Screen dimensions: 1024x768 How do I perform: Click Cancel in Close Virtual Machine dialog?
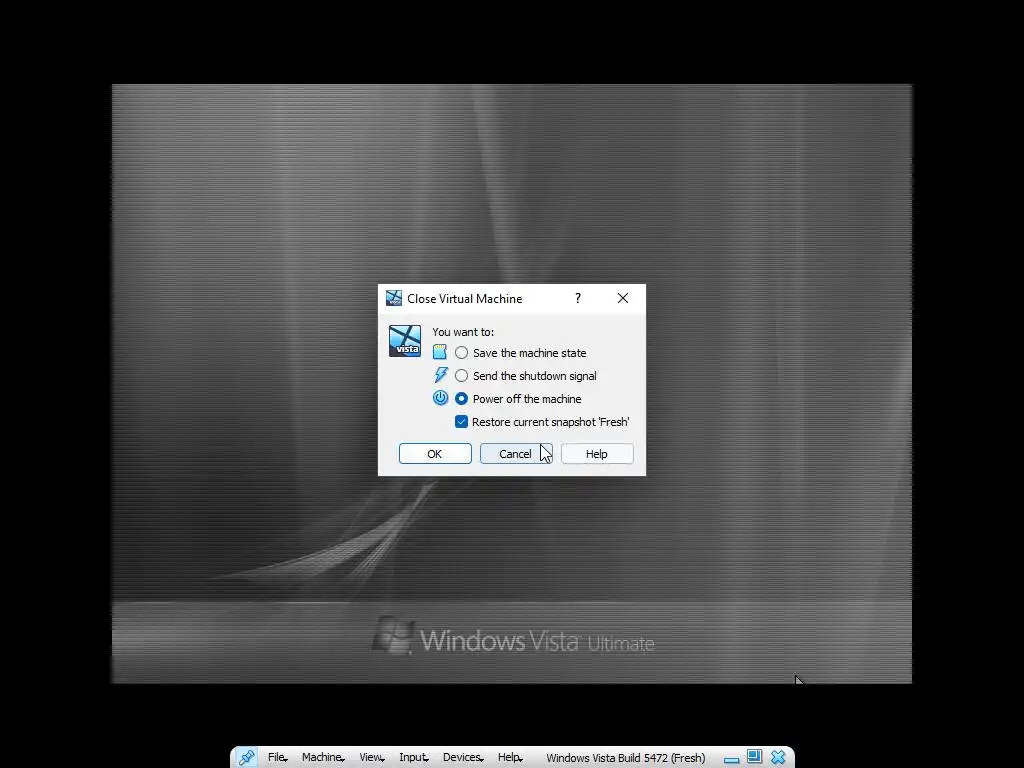(x=516, y=454)
